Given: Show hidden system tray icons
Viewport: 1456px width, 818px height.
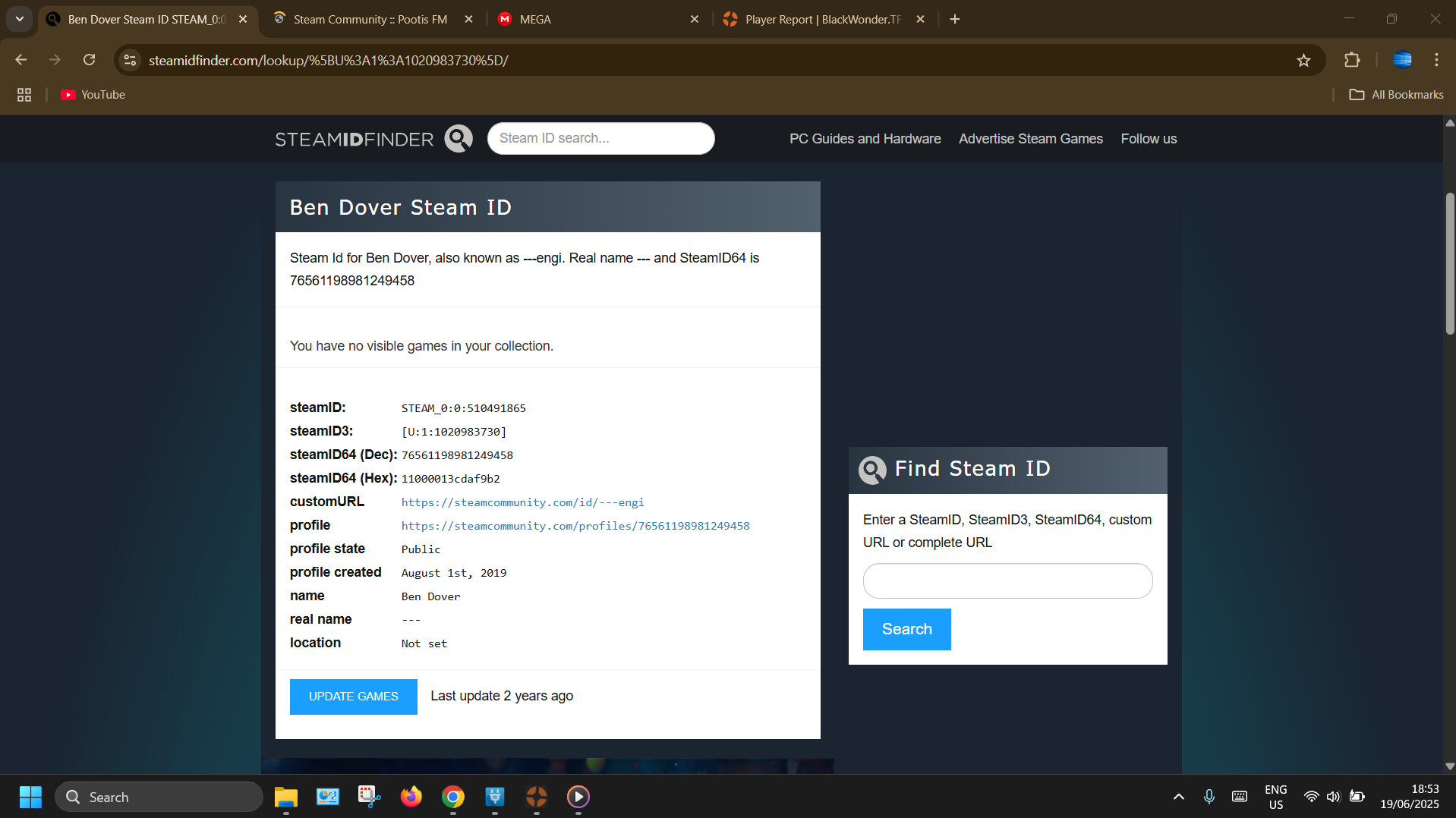Looking at the screenshot, I should point(1178,797).
